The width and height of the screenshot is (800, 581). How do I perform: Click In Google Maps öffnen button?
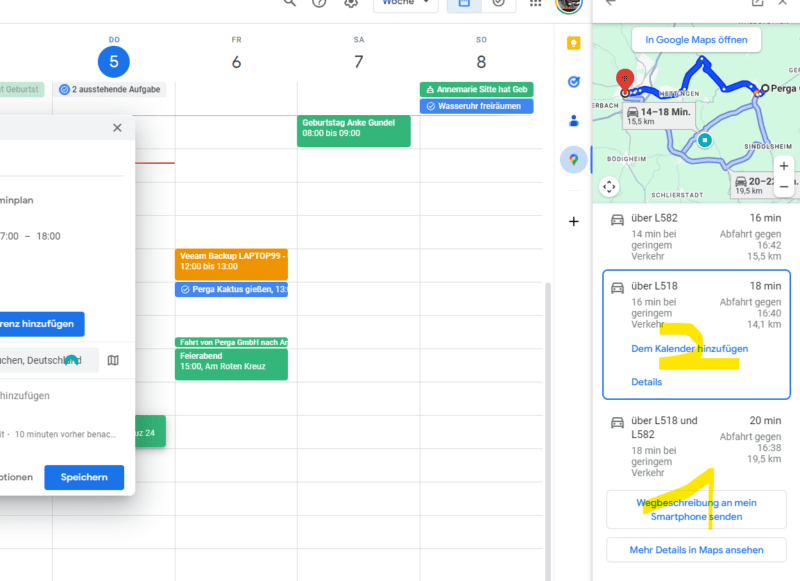(696, 40)
